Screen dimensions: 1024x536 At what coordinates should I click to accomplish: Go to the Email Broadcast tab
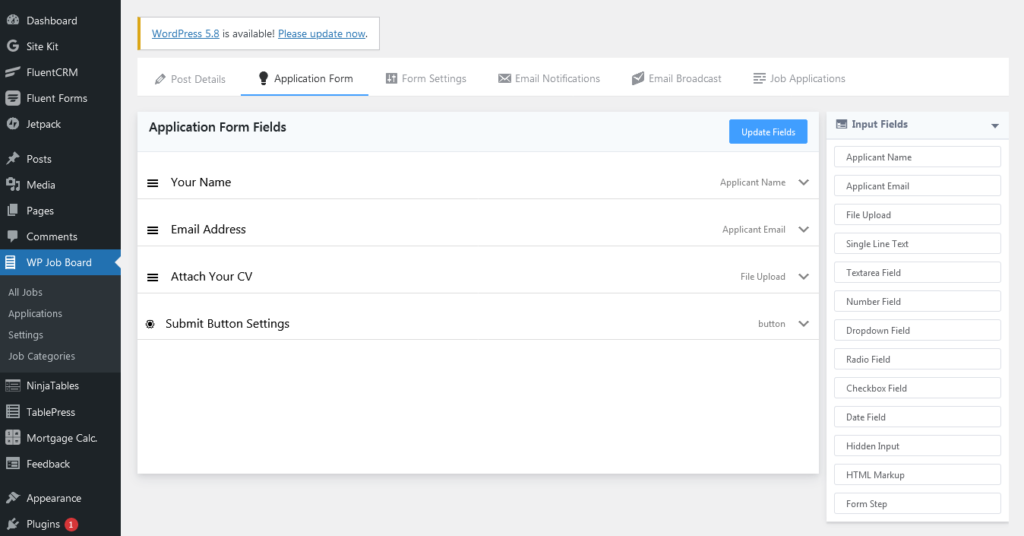tap(677, 78)
